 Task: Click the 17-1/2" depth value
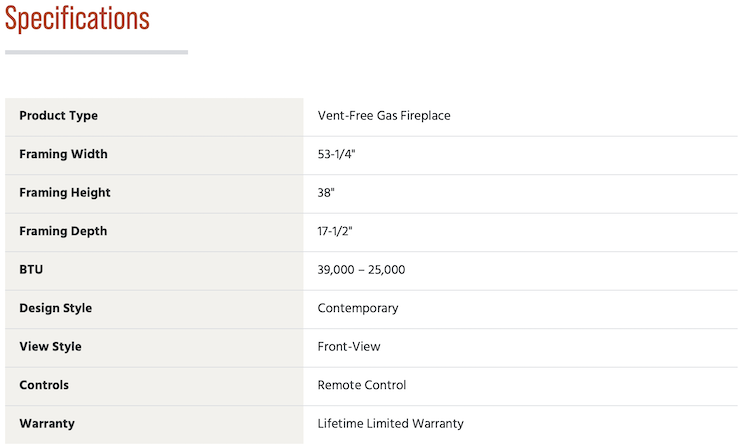click(x=334, y=231)
